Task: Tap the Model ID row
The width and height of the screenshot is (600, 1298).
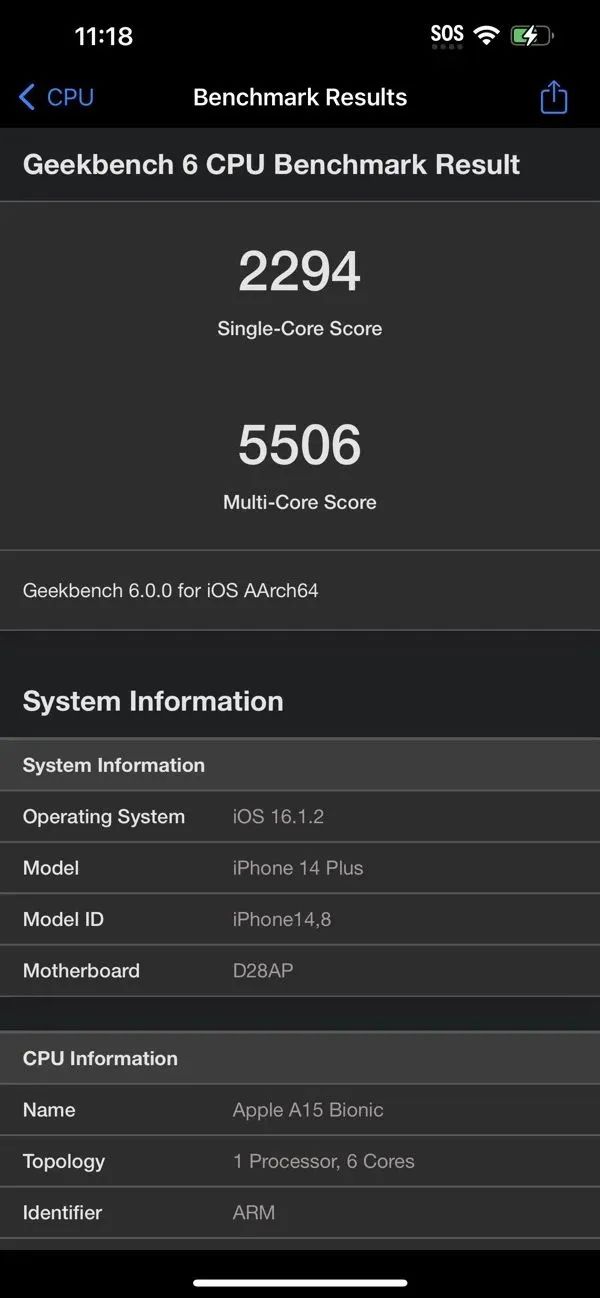Action: click(x=300, y=919)
